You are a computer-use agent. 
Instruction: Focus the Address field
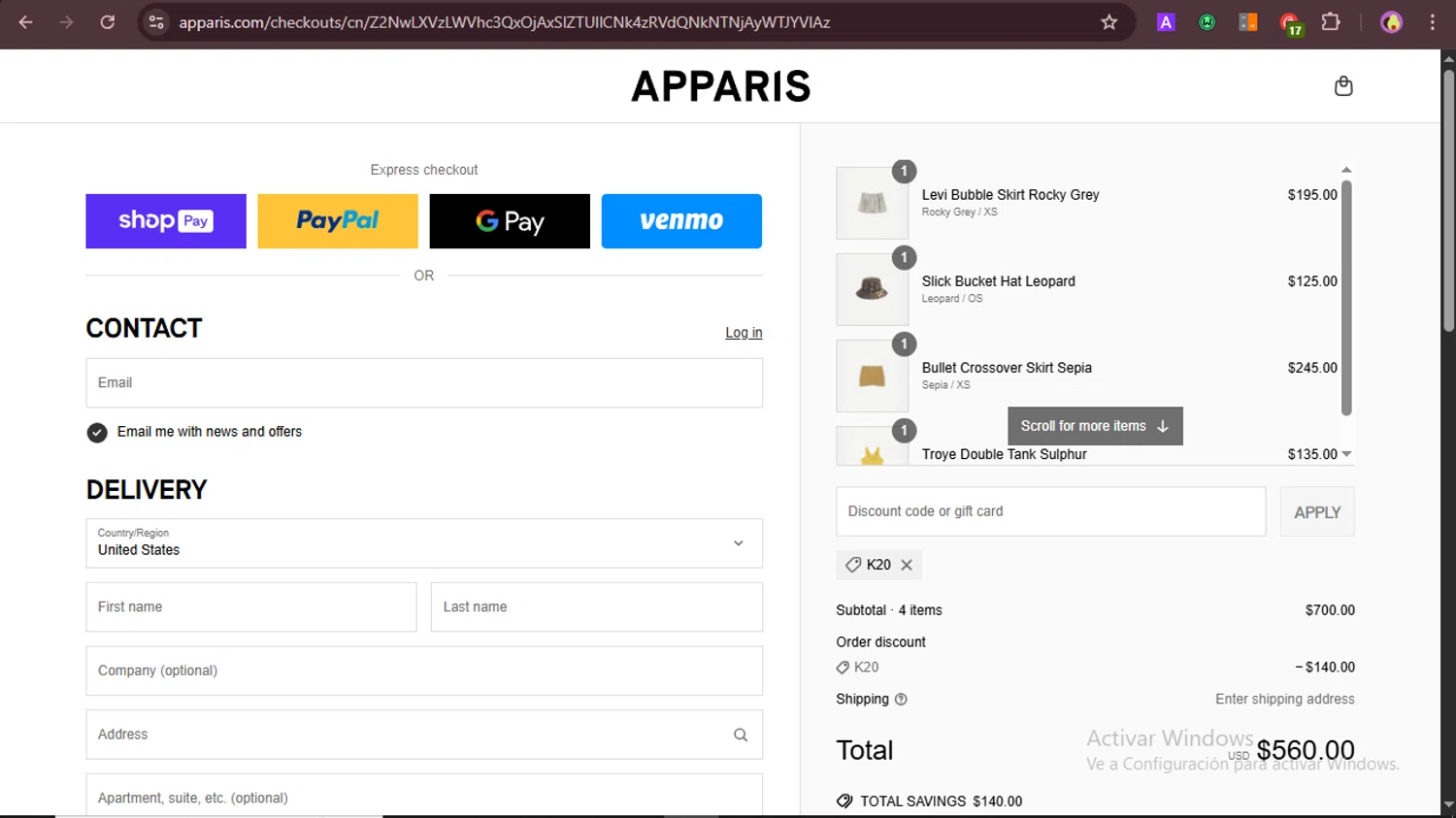424,735
